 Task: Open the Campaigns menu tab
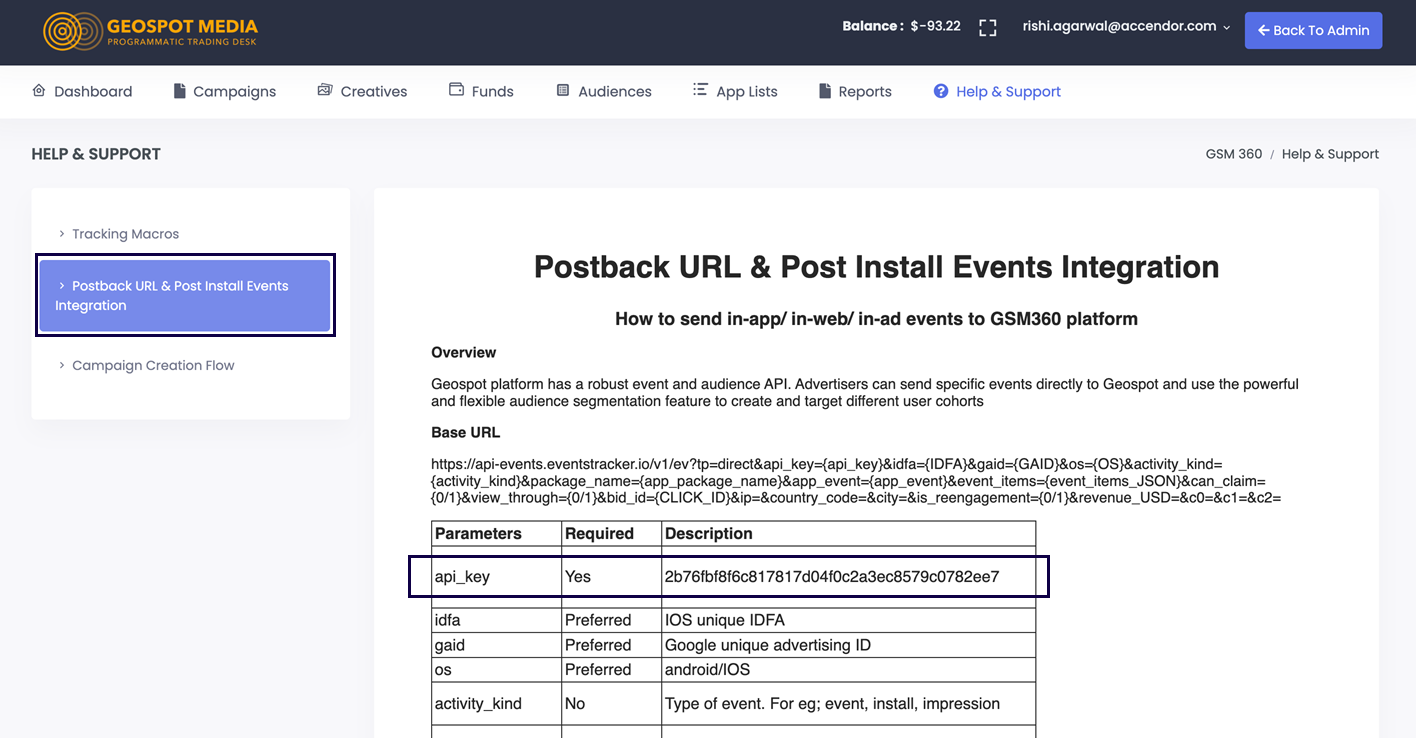234,92
